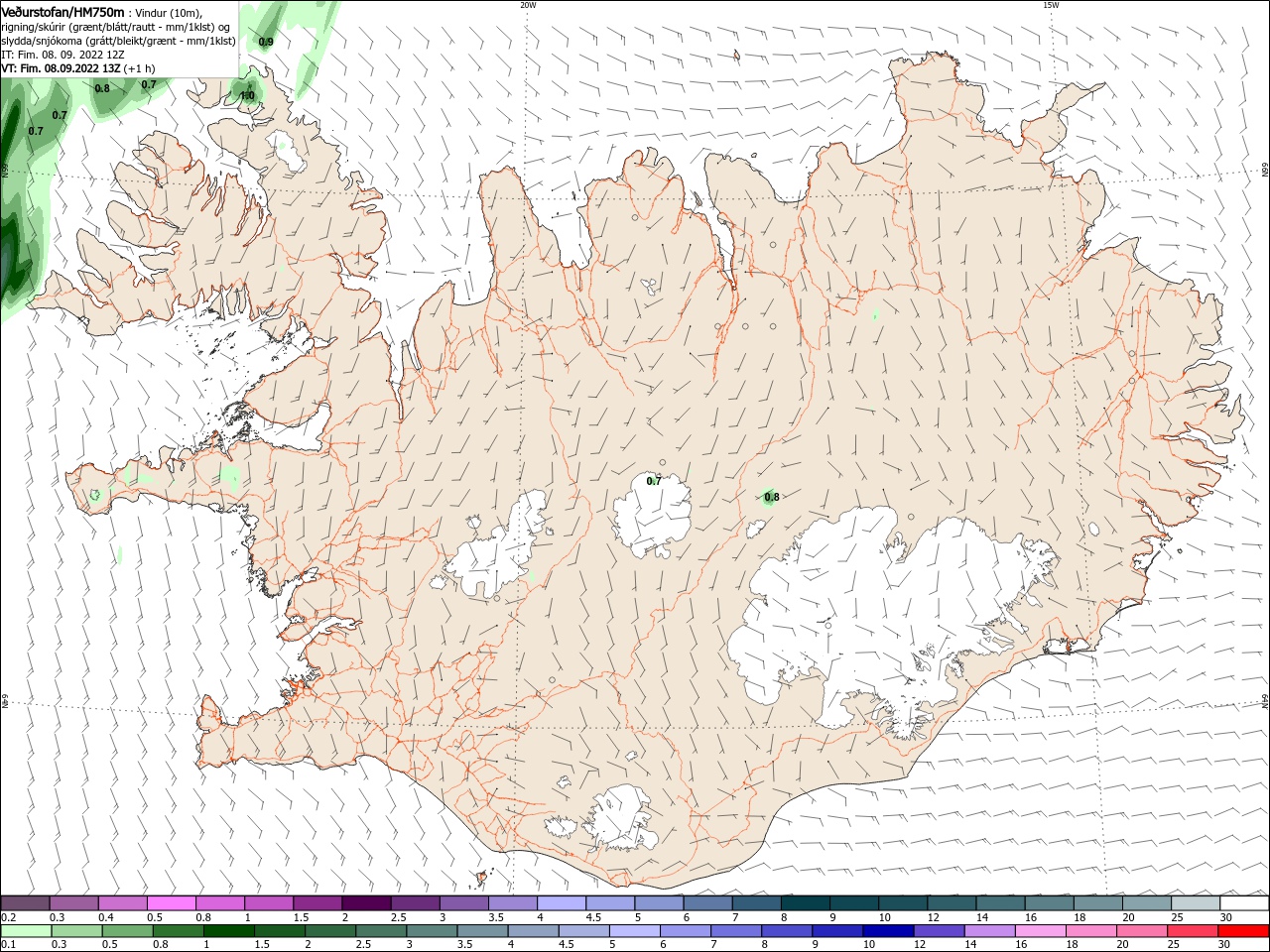Click the violet 12 swatch in the lower legend row
This screenshot has height=952, width=1270.
[939, 931]
